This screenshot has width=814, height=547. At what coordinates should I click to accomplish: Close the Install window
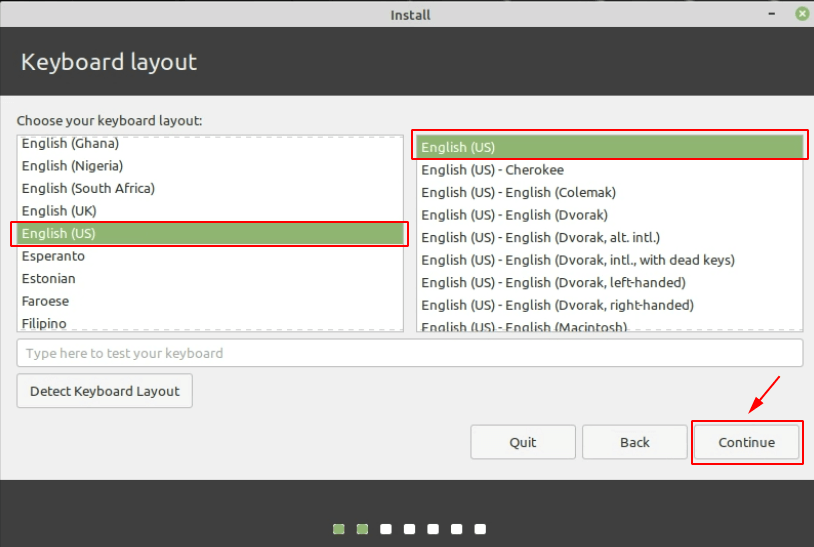802,14
